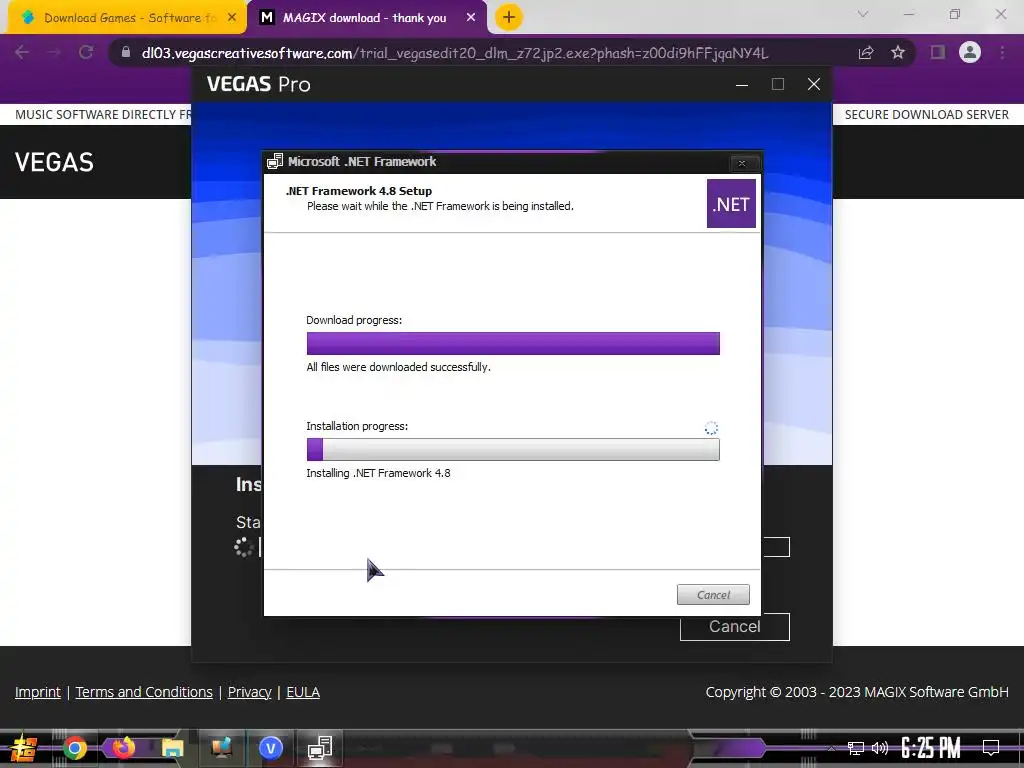
Task: Open File Explorer from the taskbar
Action: point(172,748)
